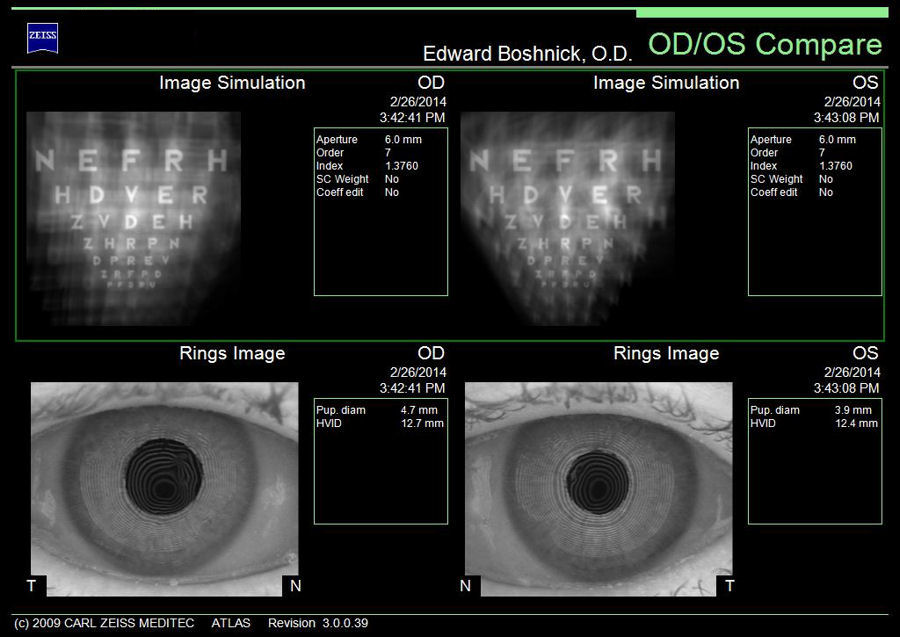Click the N marker under OS rings image
Viewport: 900px width, 637px height.
465,585
